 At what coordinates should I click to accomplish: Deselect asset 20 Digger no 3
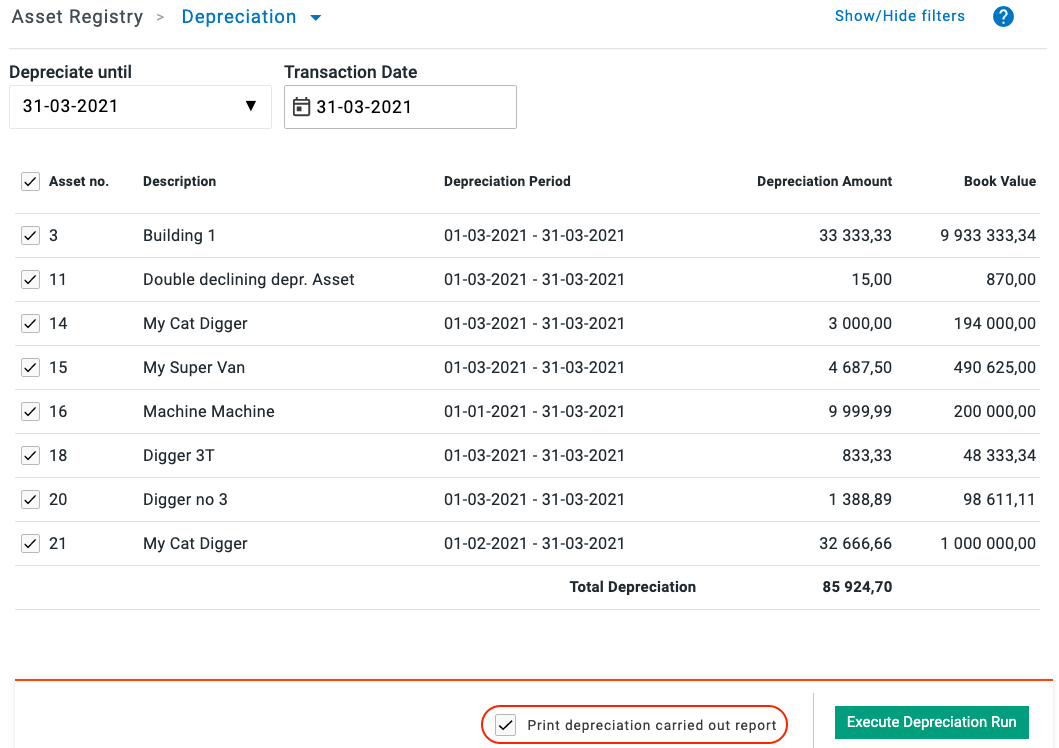tap(30, 500)
